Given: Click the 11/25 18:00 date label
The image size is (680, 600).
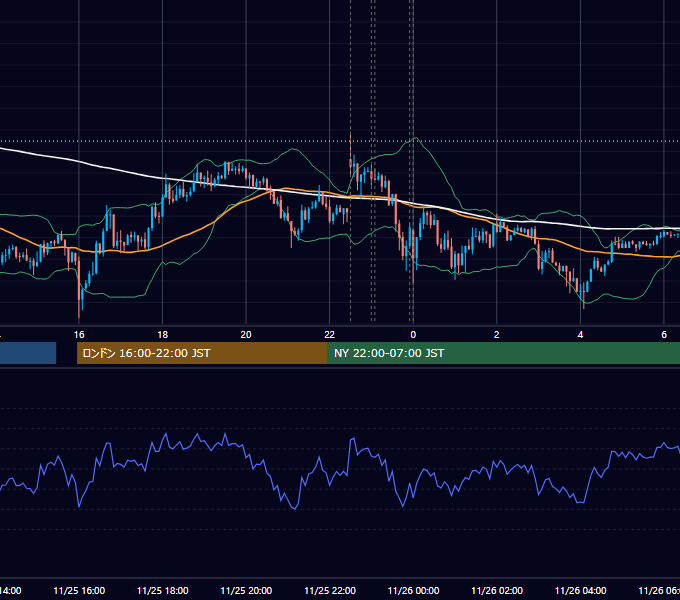Looking at the screenshot, I should click(x=163, y=590).
